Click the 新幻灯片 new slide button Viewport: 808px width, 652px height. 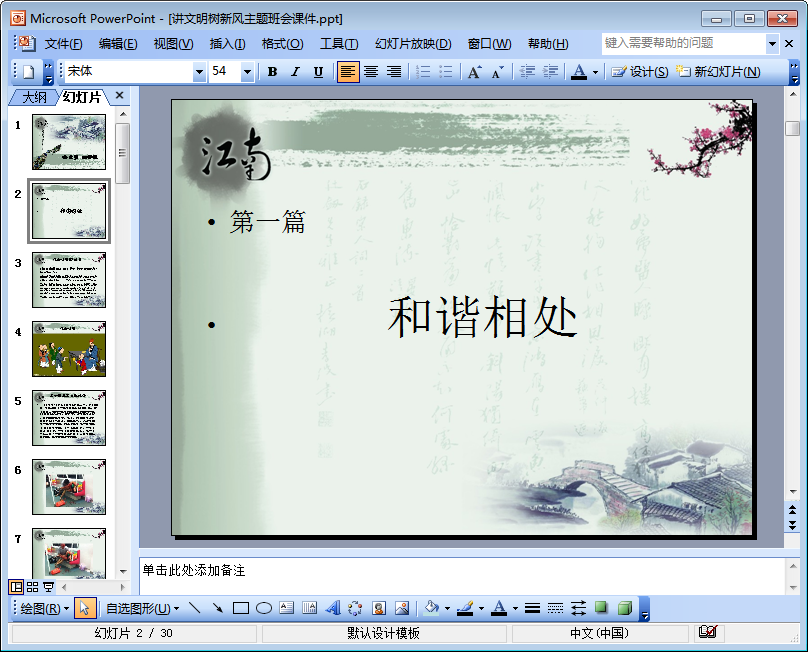click(x=718, y=72)
